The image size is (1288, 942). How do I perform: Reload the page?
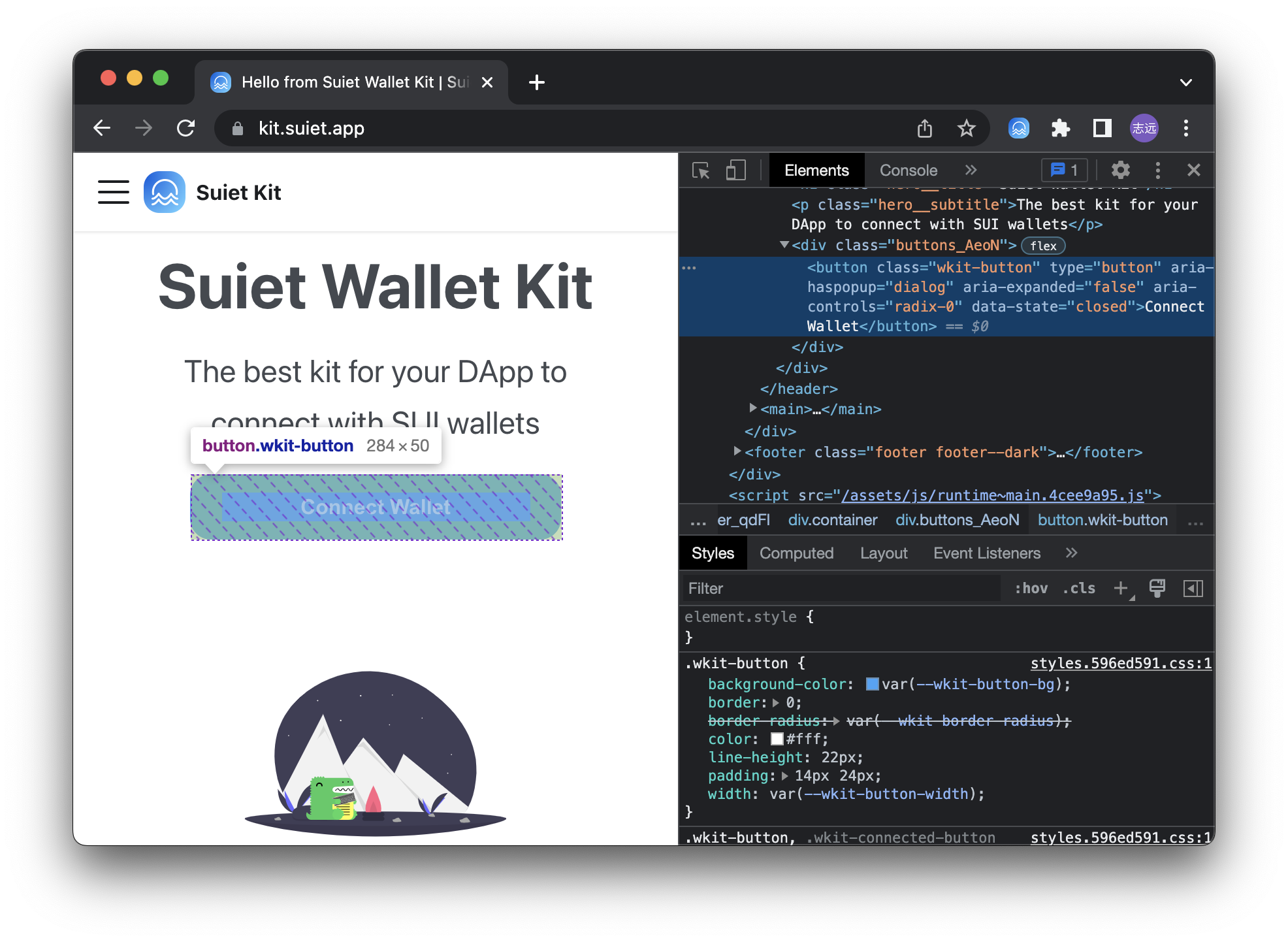(x=185, y=128)
